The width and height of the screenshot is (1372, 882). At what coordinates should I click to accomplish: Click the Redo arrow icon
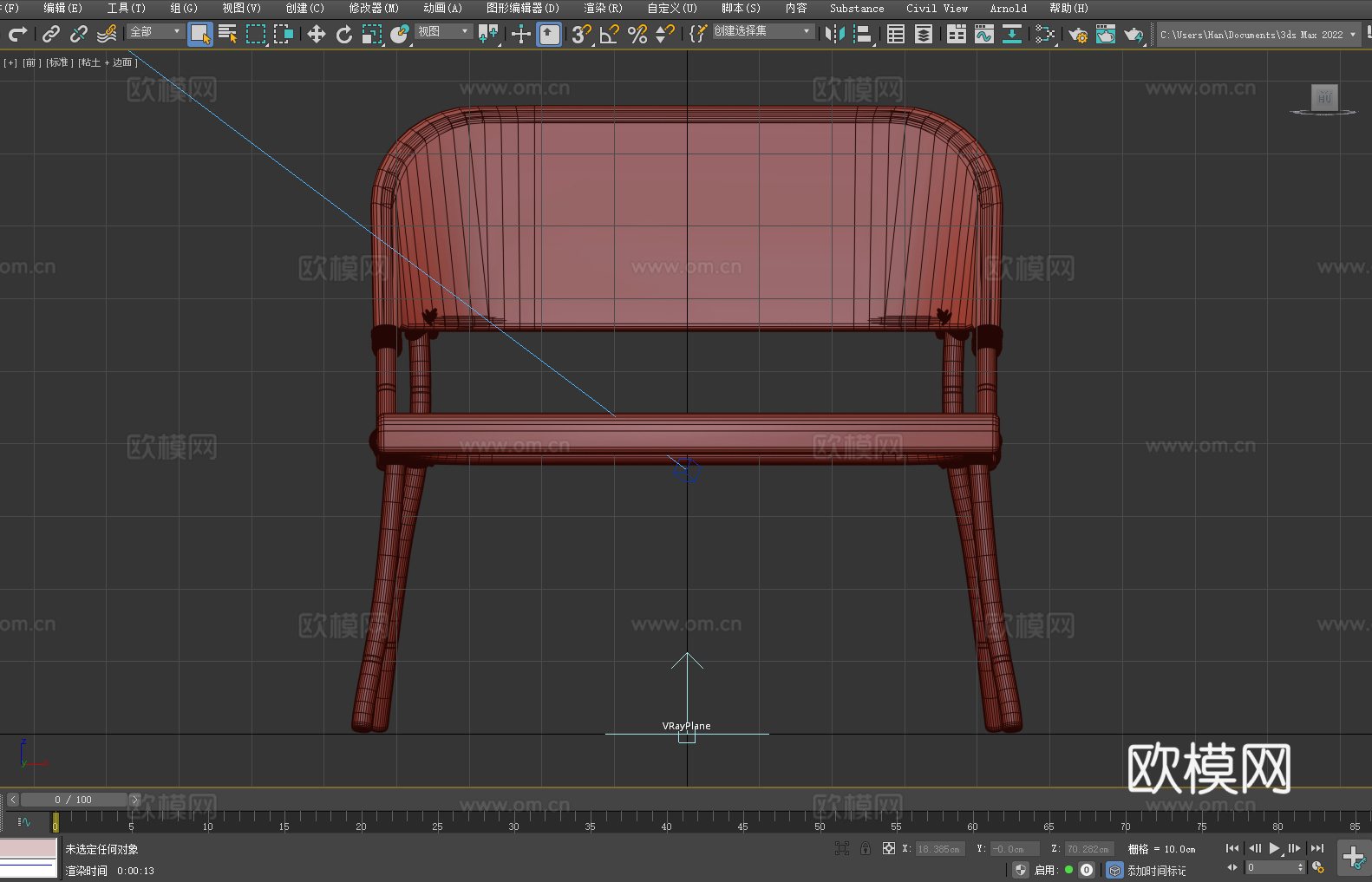point(17,34)
